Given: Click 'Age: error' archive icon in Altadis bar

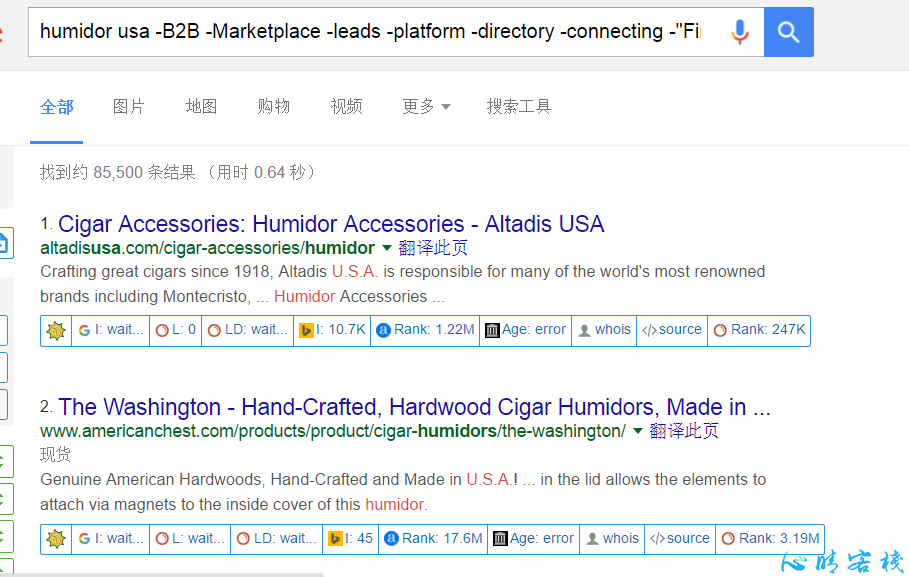Looking at the screenshot, I should pos(526,331).
